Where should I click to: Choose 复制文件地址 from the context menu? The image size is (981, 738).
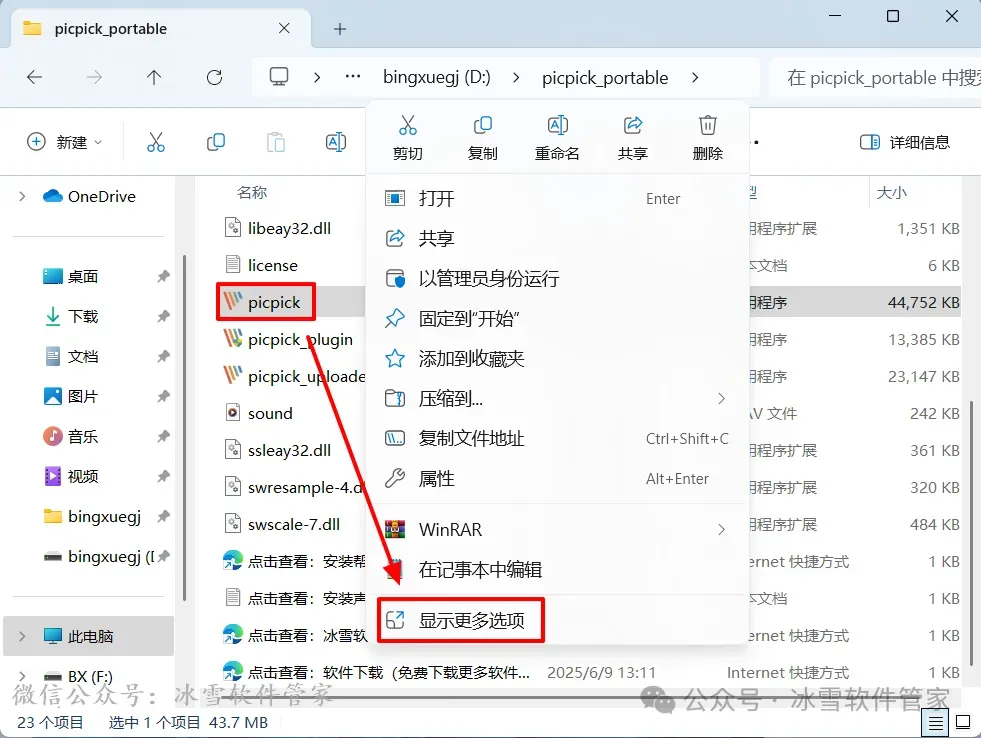pos(557,438)
